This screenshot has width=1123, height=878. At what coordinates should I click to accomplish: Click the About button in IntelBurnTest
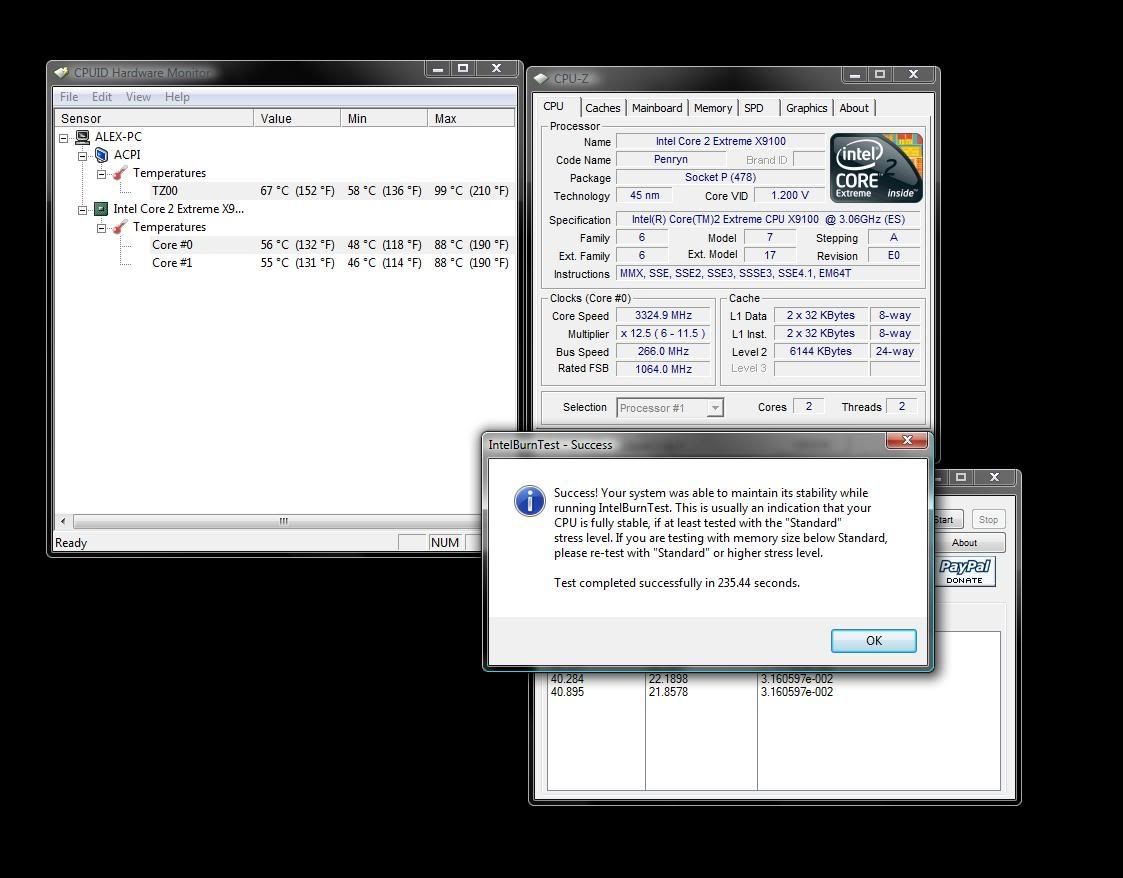coord(964,543)
